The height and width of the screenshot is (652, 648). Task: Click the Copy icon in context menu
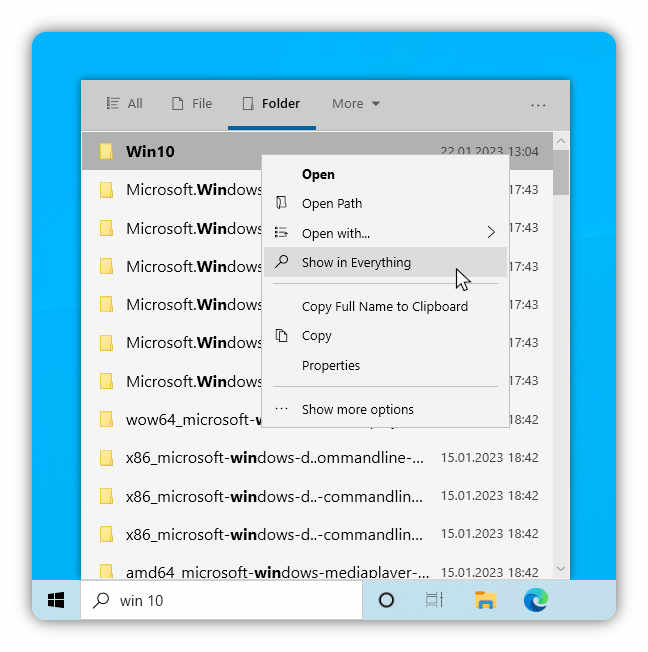coord(282,335)
